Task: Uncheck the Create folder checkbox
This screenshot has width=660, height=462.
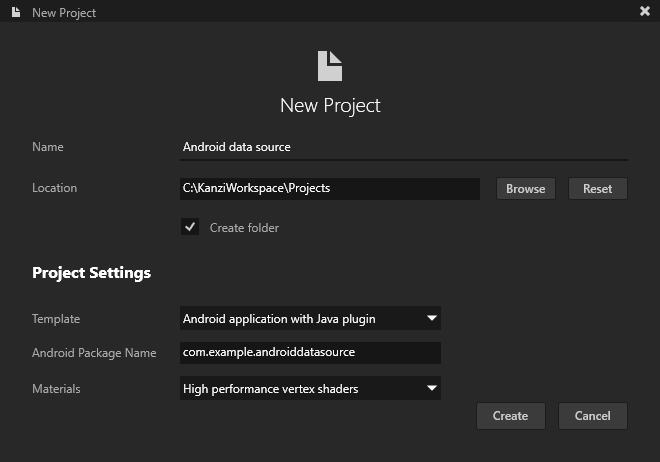Action: [x=190, y=227]
